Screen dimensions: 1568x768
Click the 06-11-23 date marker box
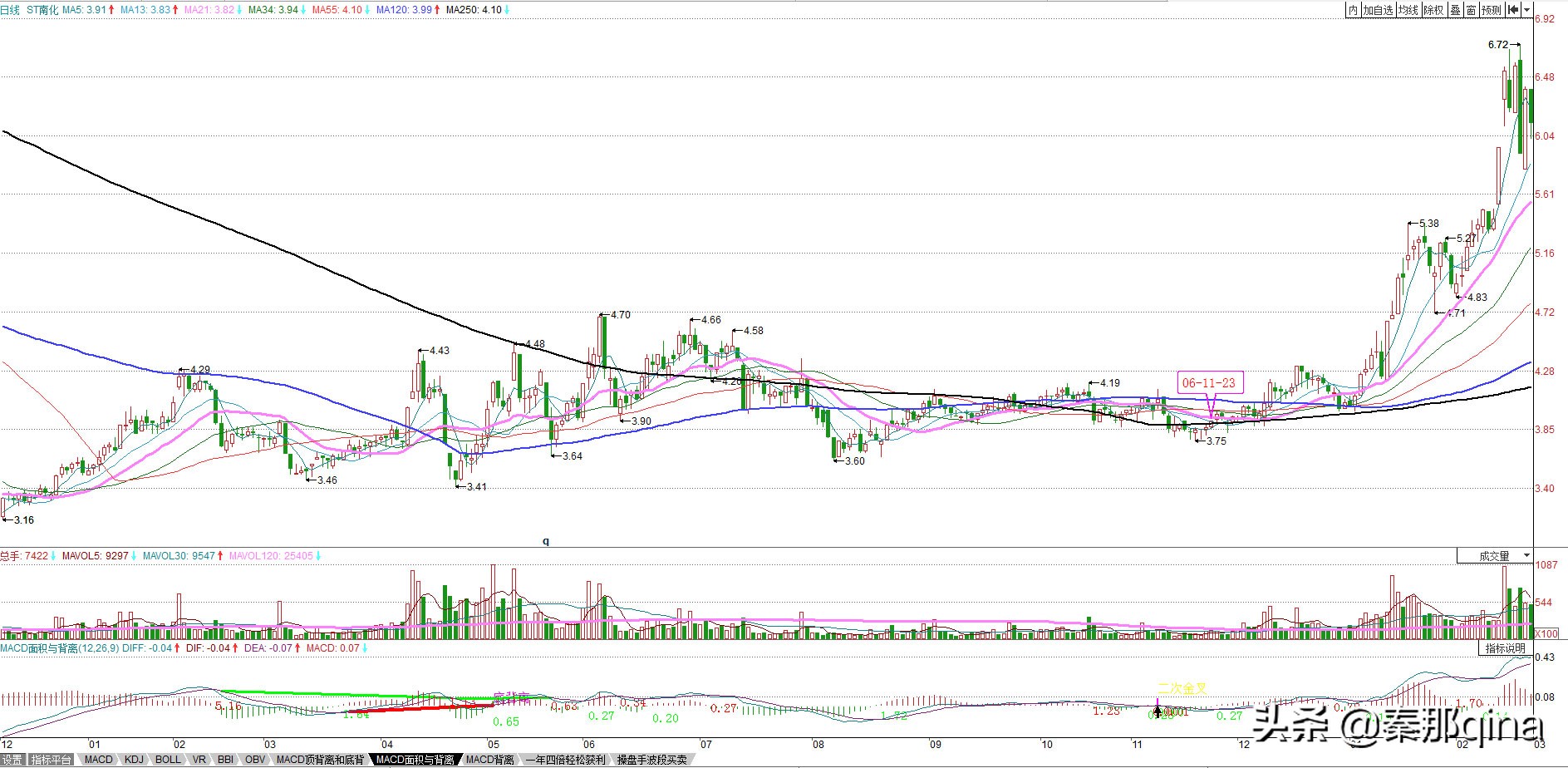(1209, 383)
